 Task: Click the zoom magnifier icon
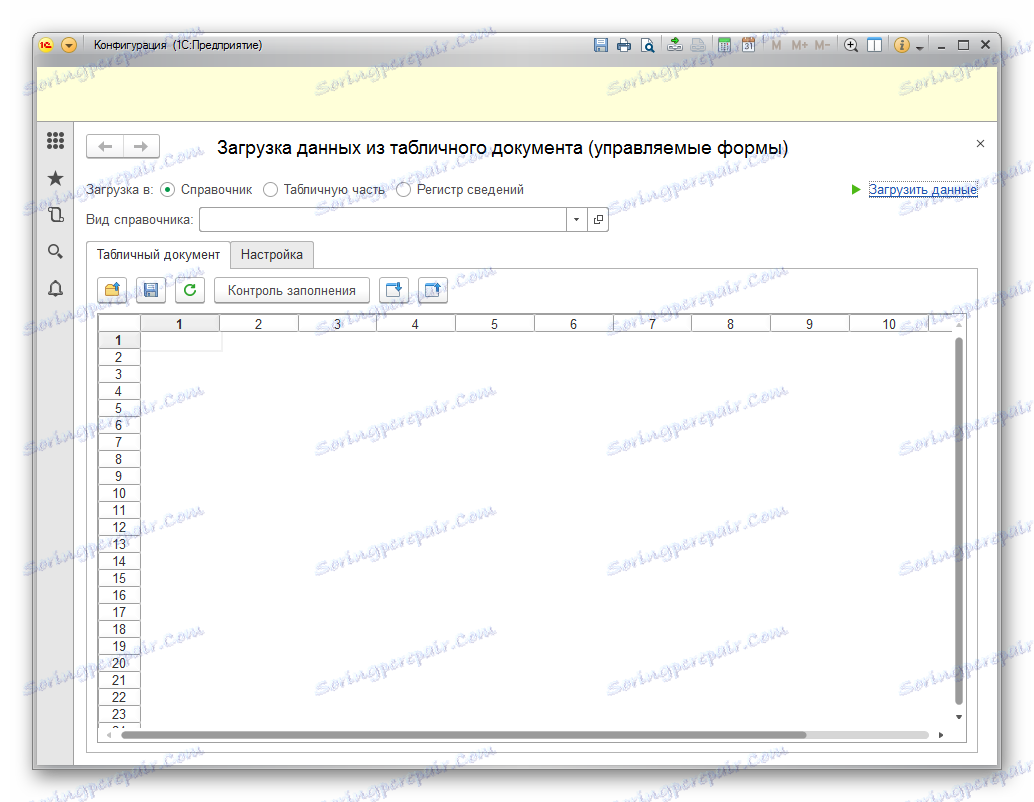[x=851, y=45]
